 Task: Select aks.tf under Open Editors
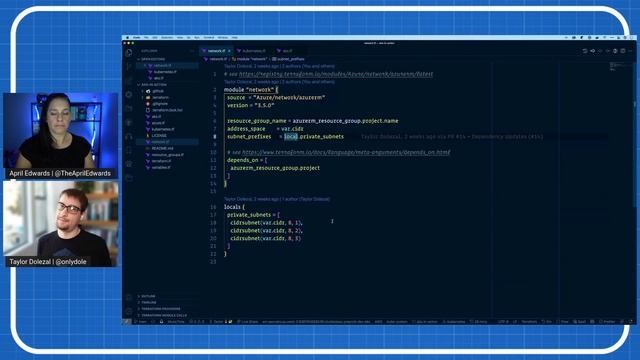click(x=158, y=78)
